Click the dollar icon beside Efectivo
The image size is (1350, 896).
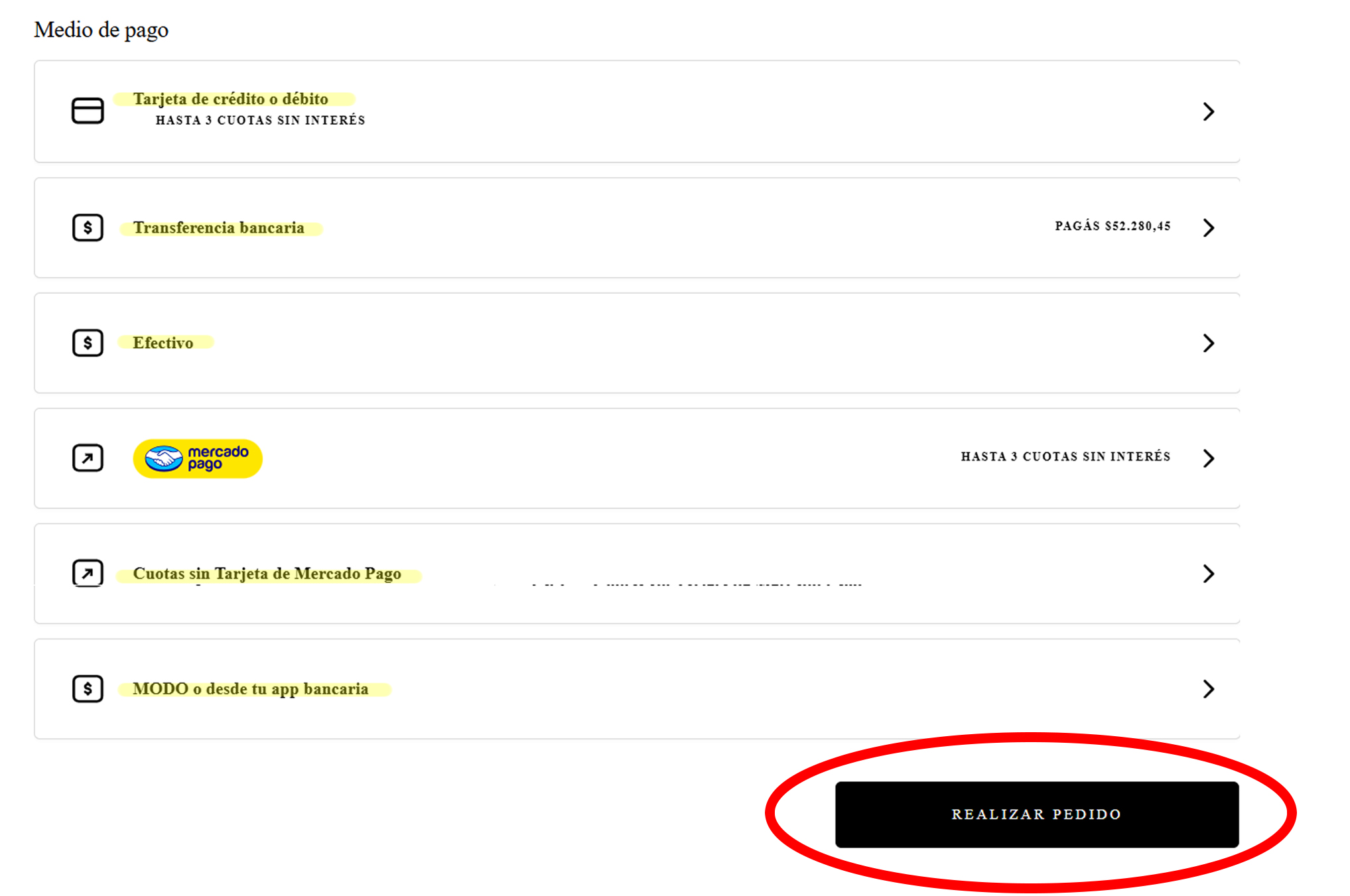pyautogui.click(x=88, y=343)
